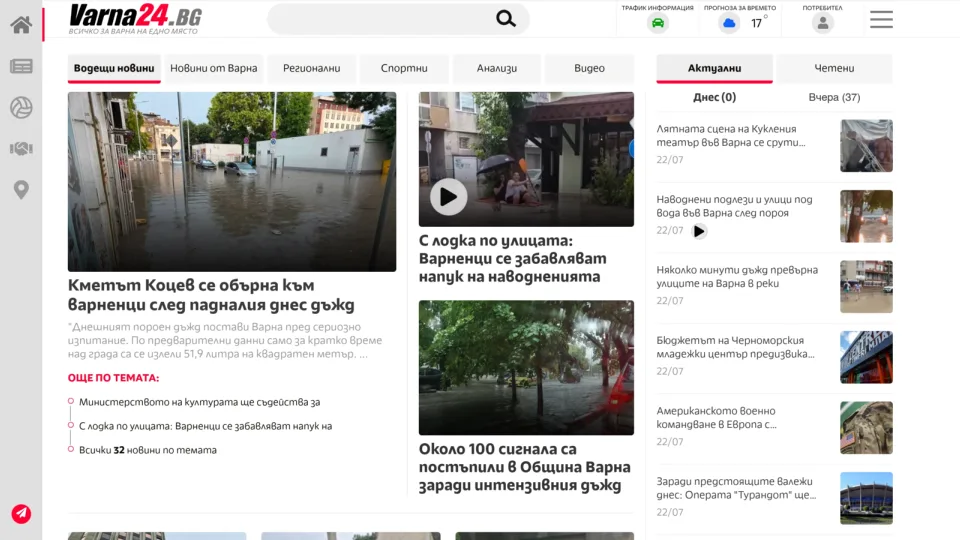This screenshot has width=960, height=540.
Task: Click the 17° temperature reading
Action: pyautogui.click(x=759, y=23)
